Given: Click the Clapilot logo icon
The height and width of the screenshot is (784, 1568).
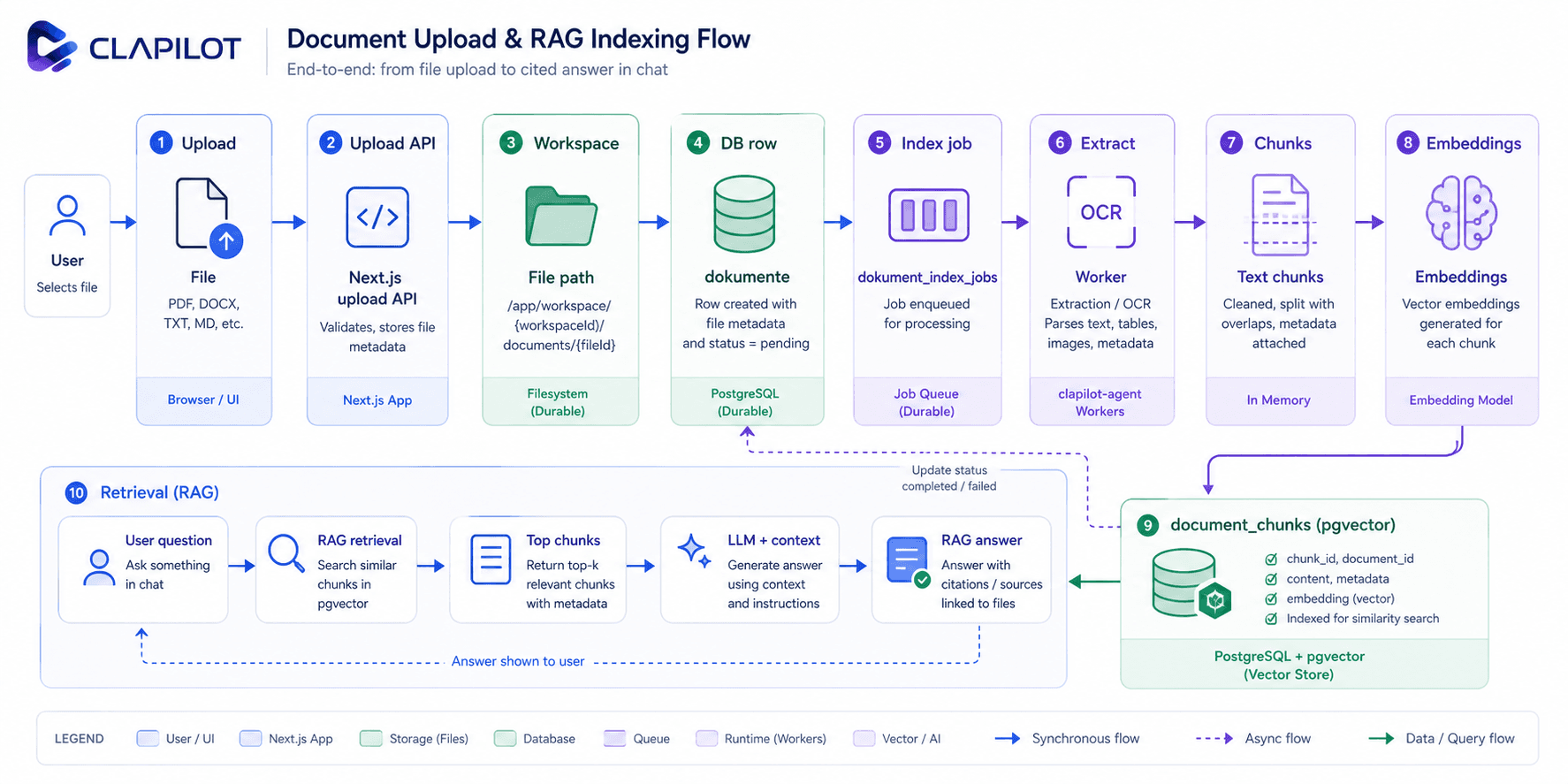Looking at the screenshot, I should coord(51,46).
